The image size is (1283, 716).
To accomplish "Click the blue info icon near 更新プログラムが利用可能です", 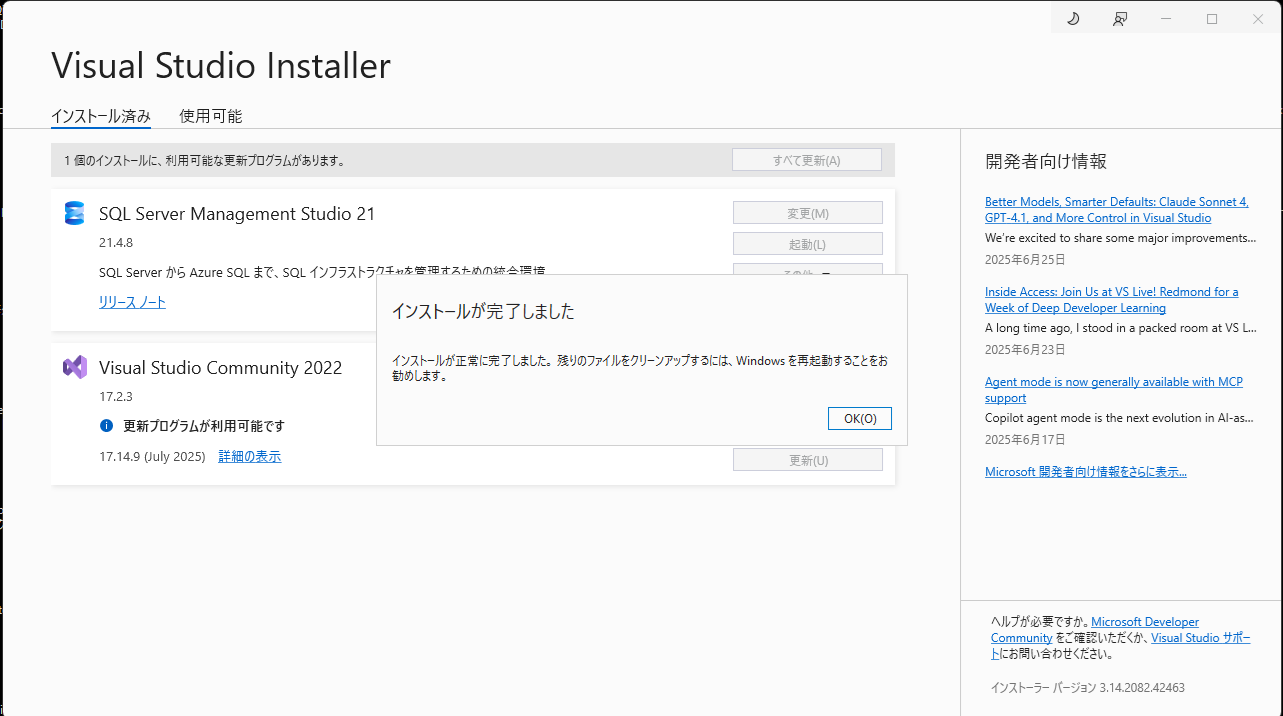I will pyautogui.click(x=107, y=426).
